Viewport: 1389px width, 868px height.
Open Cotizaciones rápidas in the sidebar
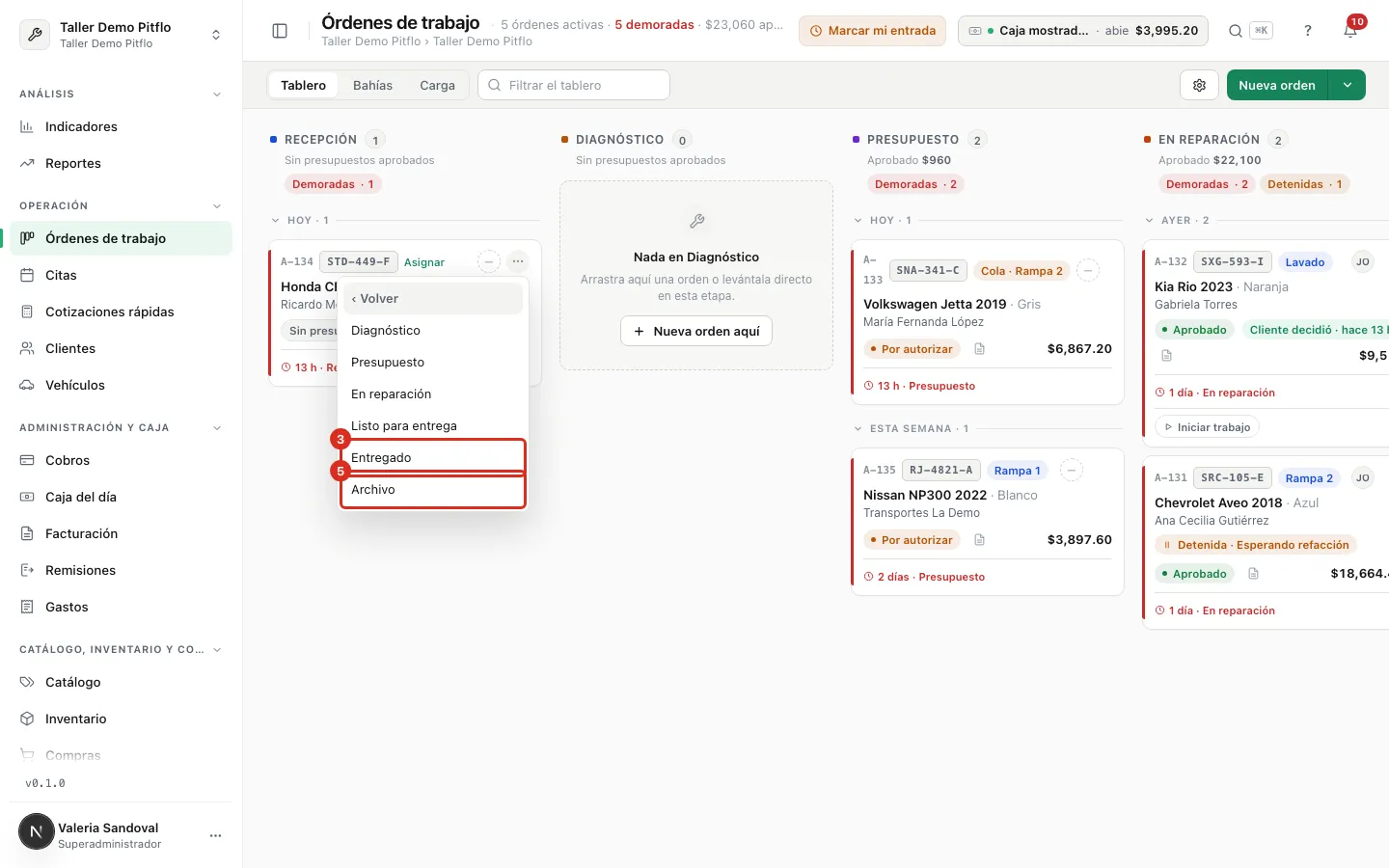coord(122,312)
